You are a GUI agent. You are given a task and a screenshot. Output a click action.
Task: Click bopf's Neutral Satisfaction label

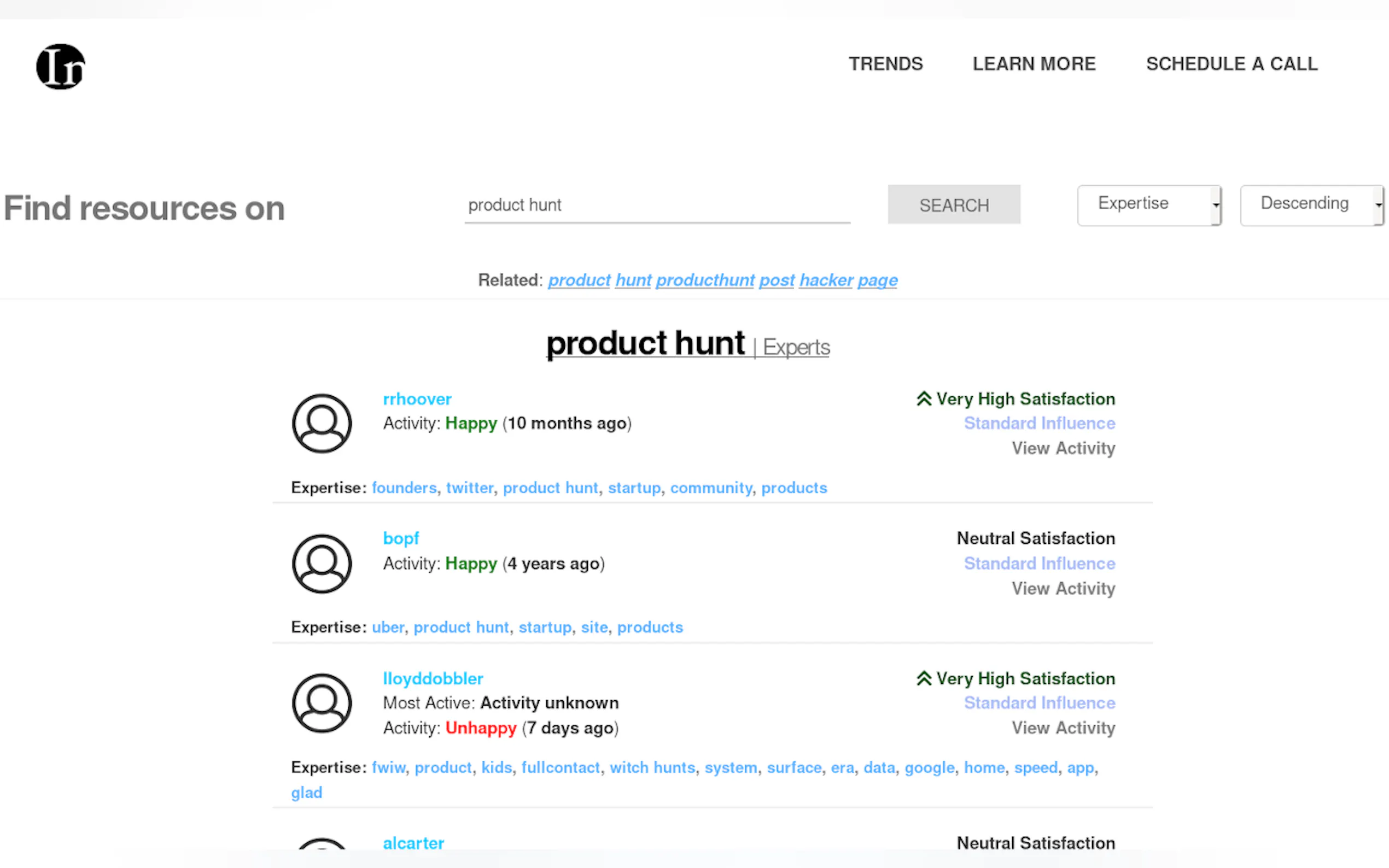[1036, 538]
